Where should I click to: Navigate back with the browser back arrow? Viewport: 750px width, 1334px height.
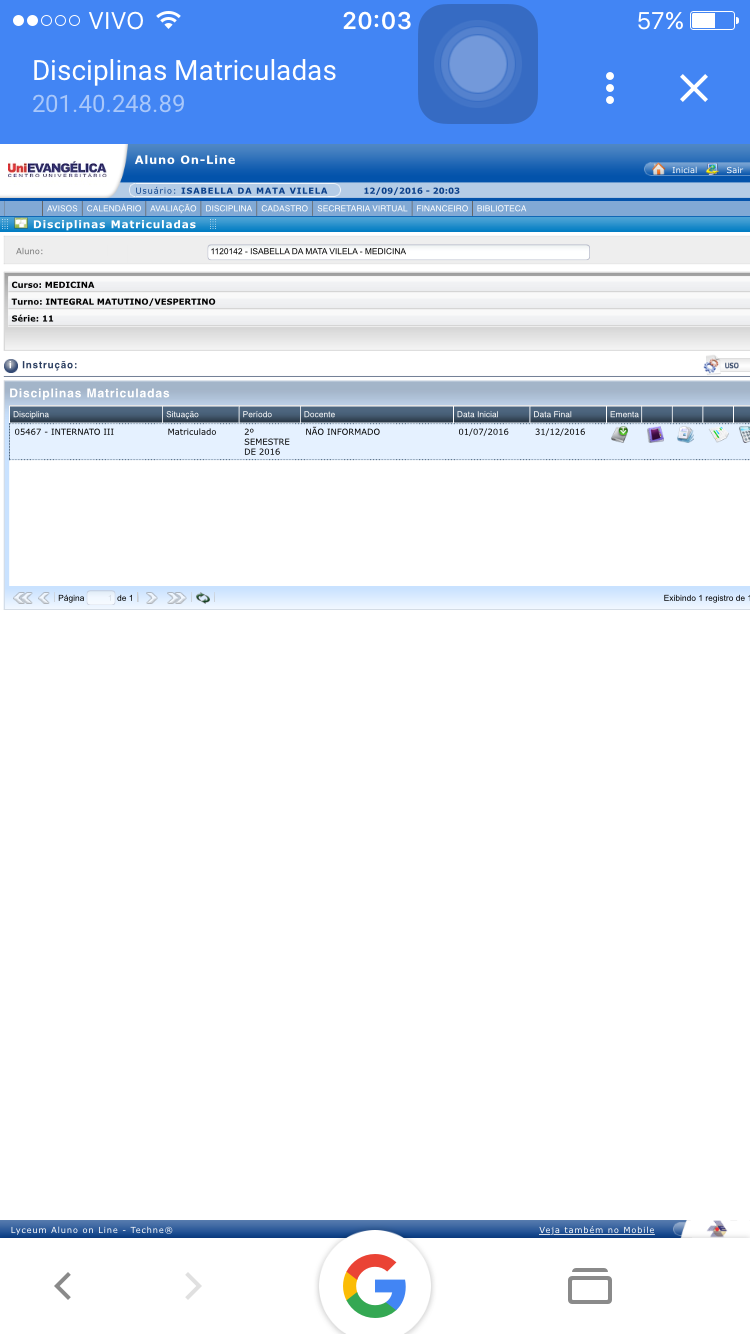point(63,1286)
